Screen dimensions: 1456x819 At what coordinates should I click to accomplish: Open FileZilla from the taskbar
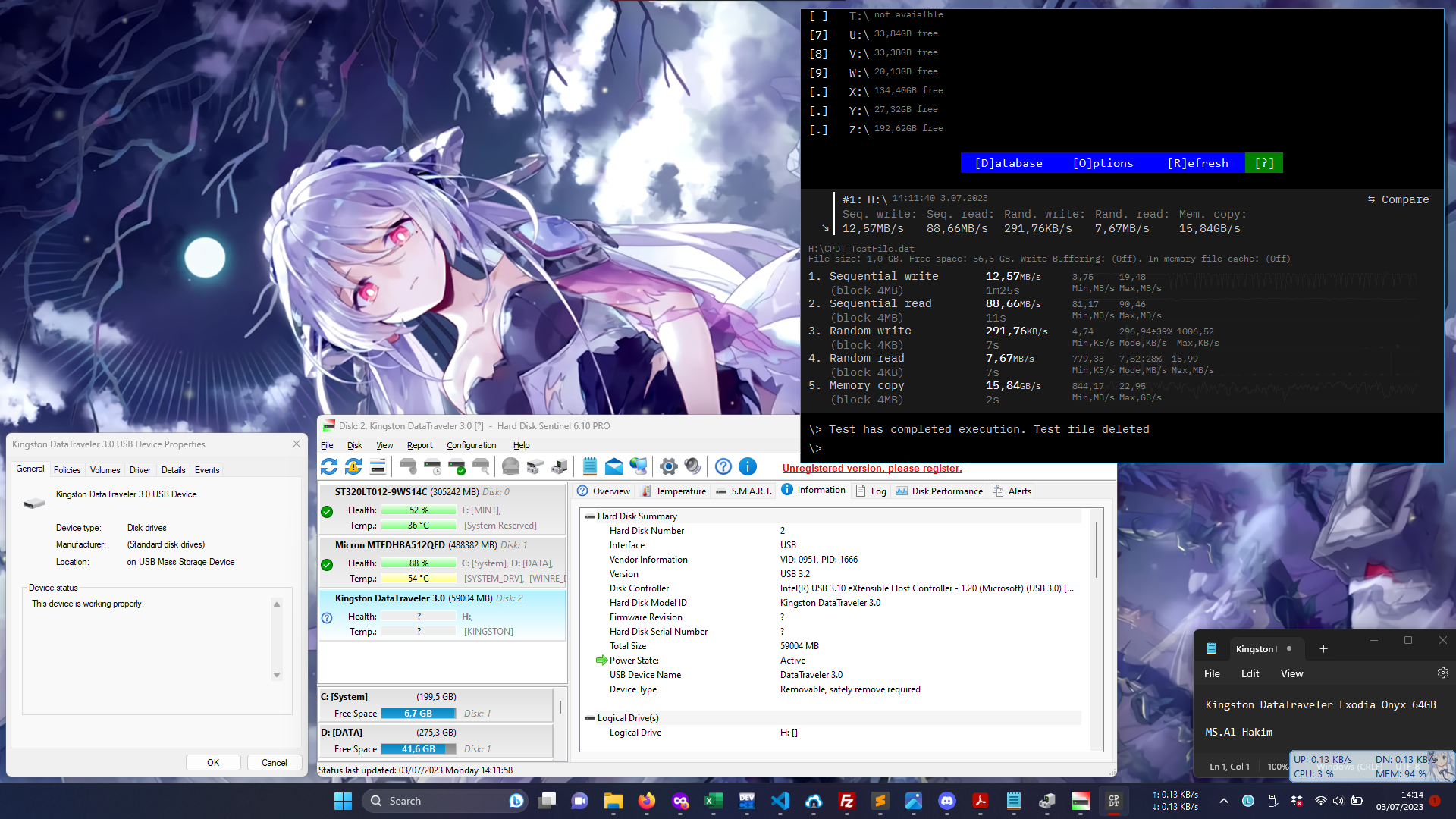[x=847, y=801]
